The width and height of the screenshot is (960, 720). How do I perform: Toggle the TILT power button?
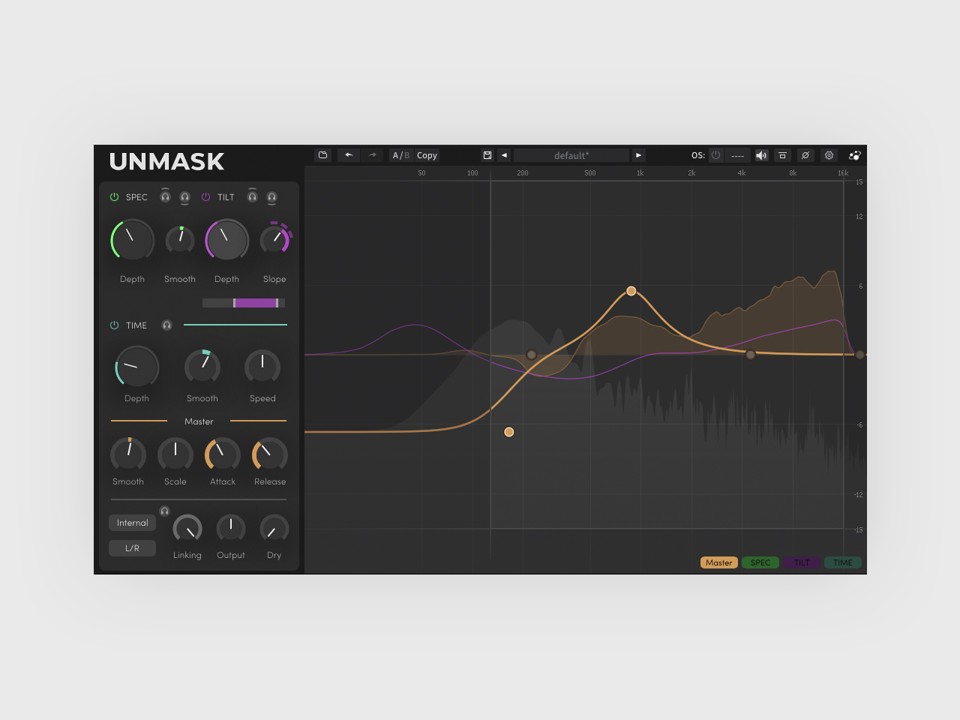point(206,197)
